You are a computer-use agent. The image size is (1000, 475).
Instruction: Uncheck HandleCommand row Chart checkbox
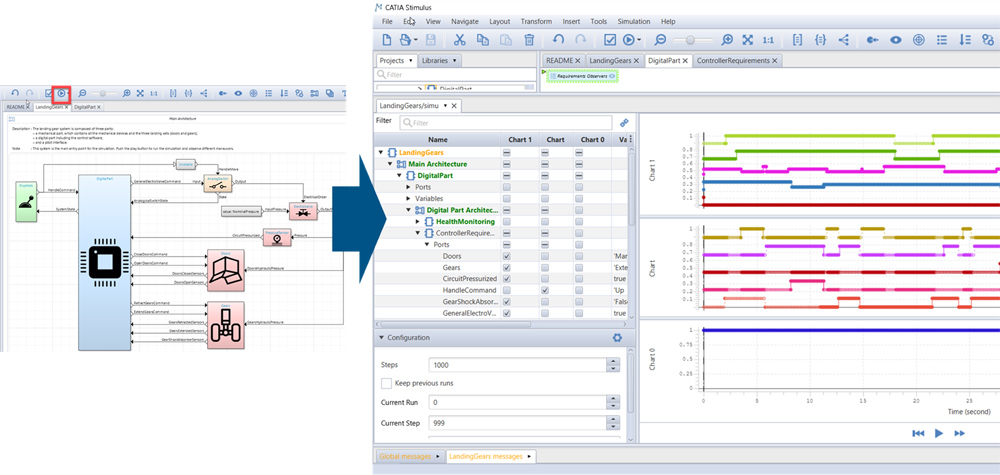(545, 290)
